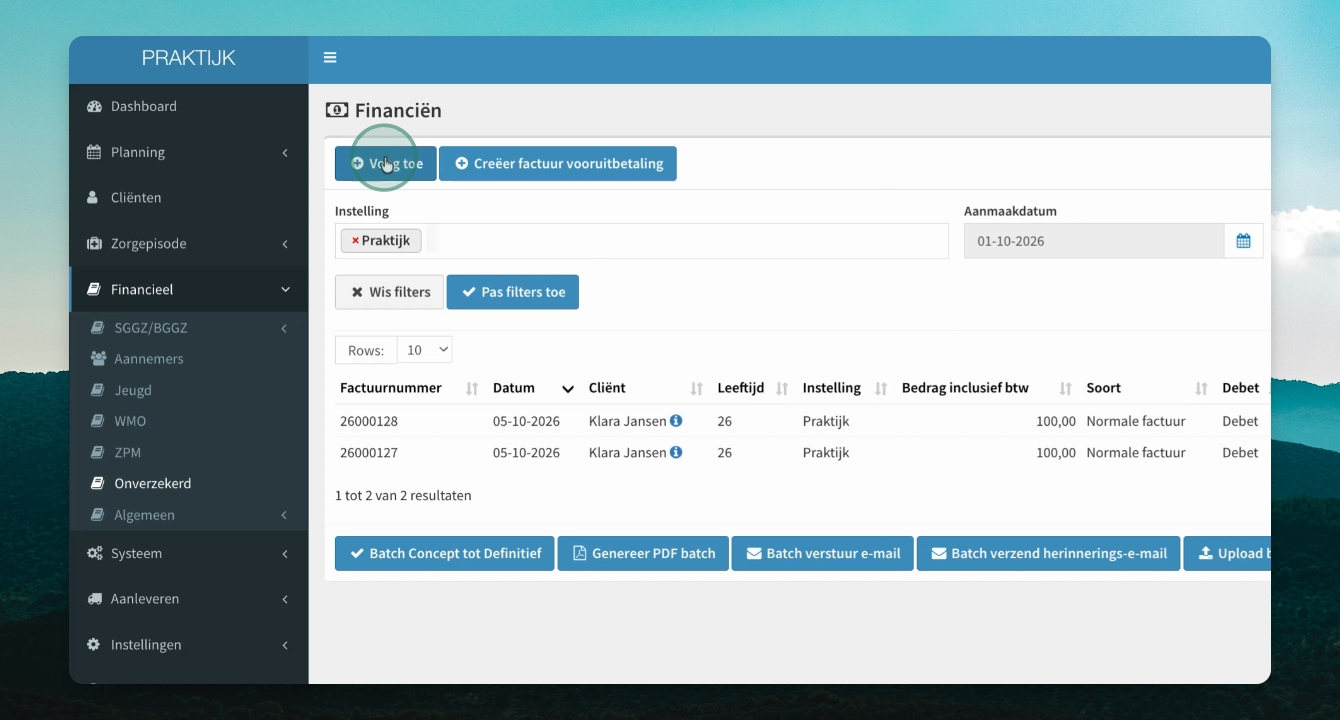Click Batch verstuur e-mail button

823,554
